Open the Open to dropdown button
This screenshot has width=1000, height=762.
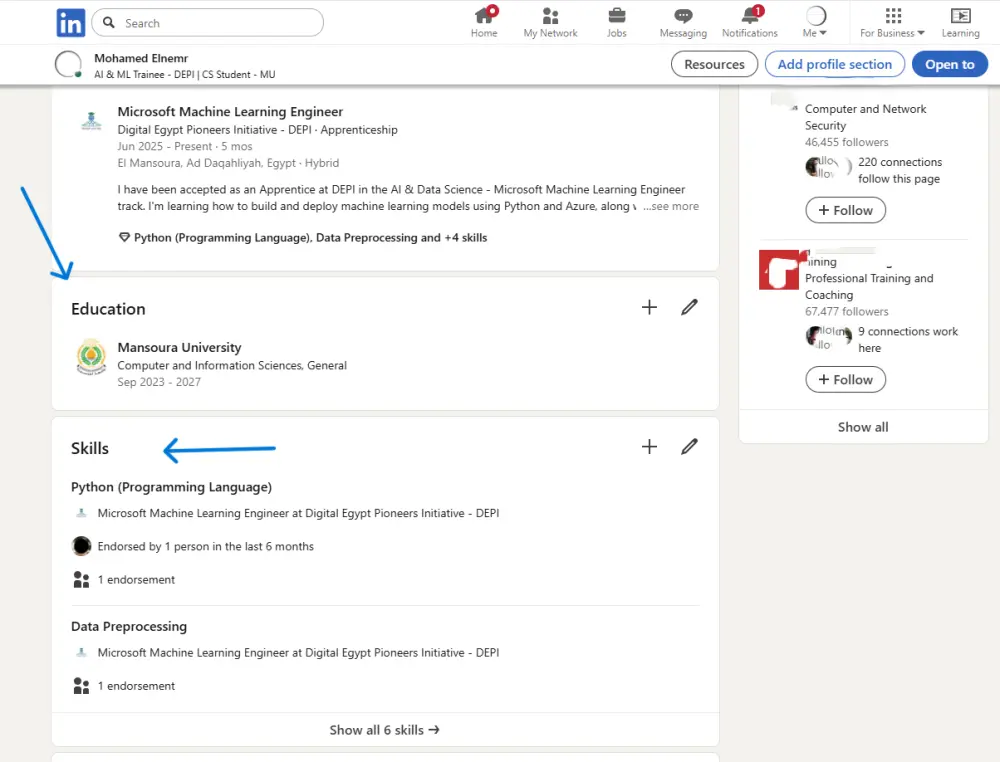(x=949, y=63)
